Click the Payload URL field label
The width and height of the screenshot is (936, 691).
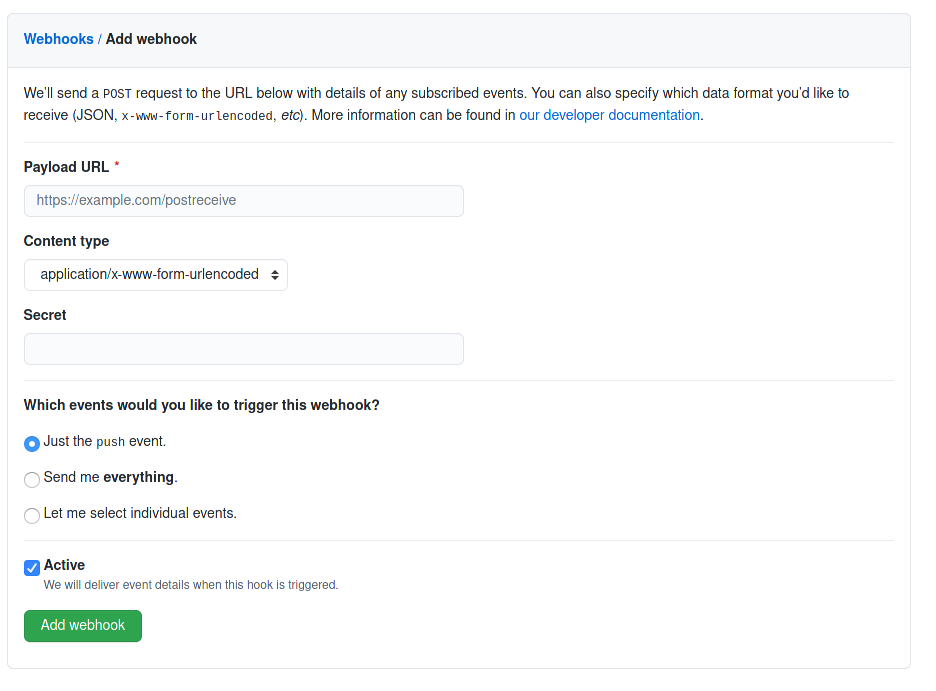66,167
